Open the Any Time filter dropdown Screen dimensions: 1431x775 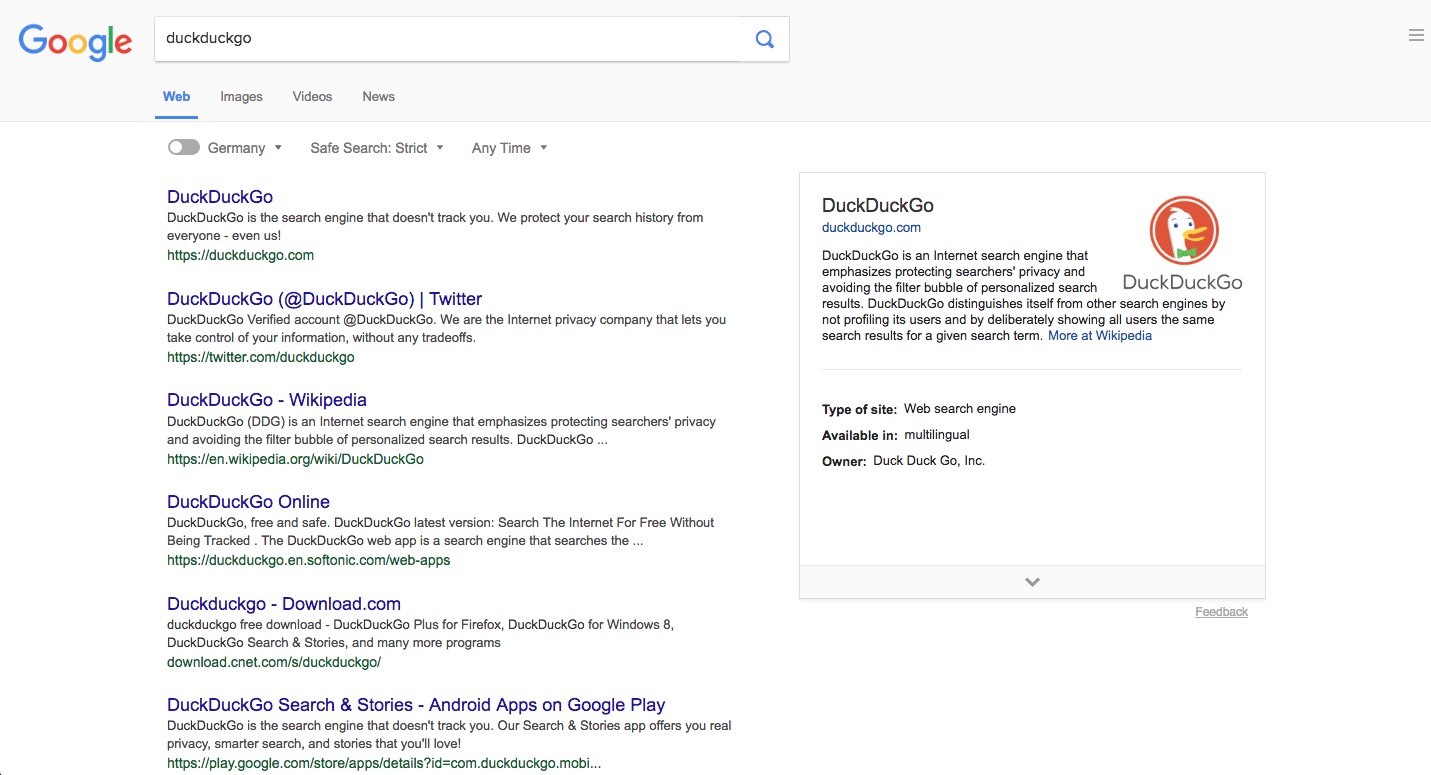pos(509,148)
